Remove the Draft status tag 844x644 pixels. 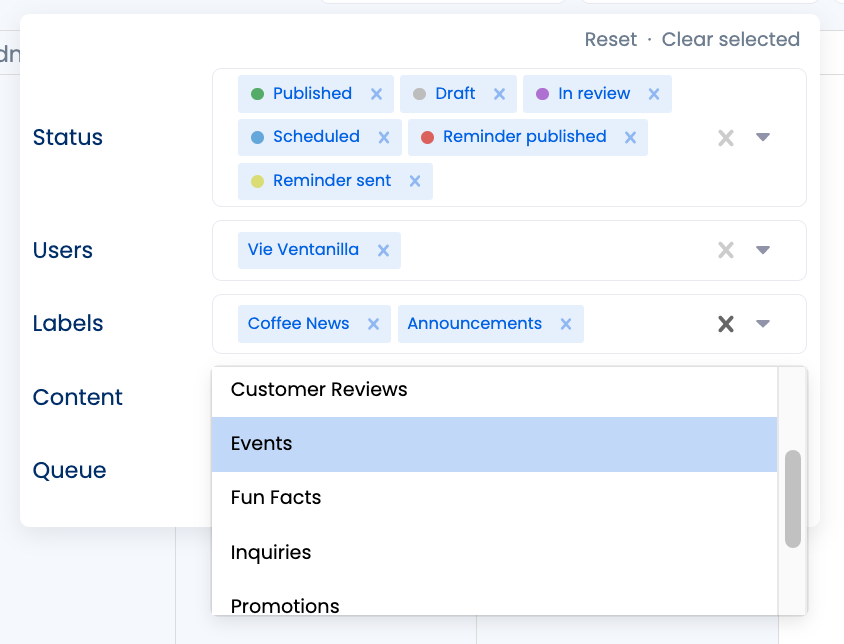point(500,94)
